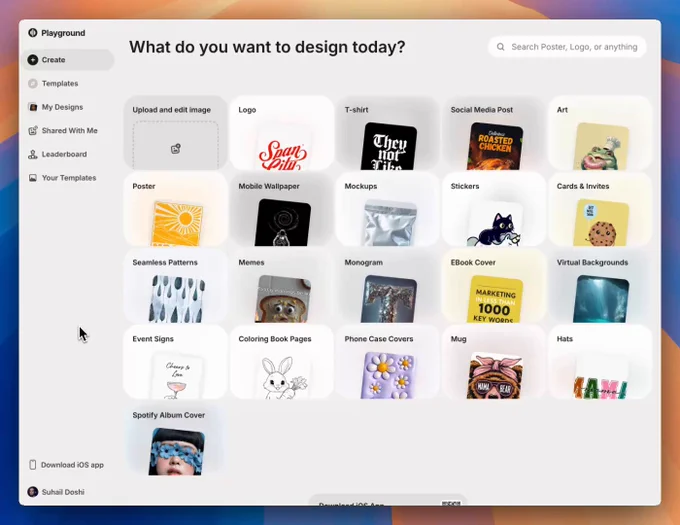Open the T-shirt design category
The image size is (680, 525).
point(388,133)
